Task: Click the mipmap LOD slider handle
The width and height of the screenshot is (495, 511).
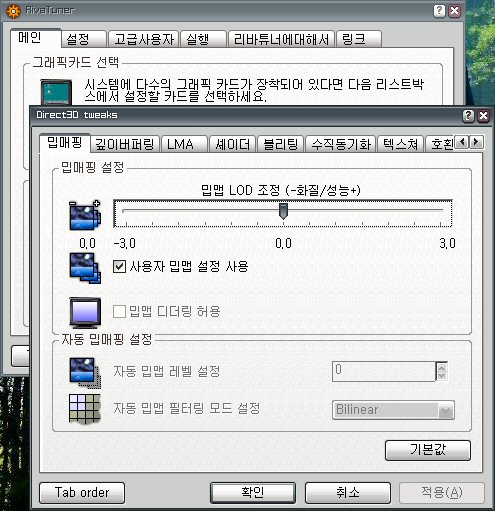Action: click(283, 211)
